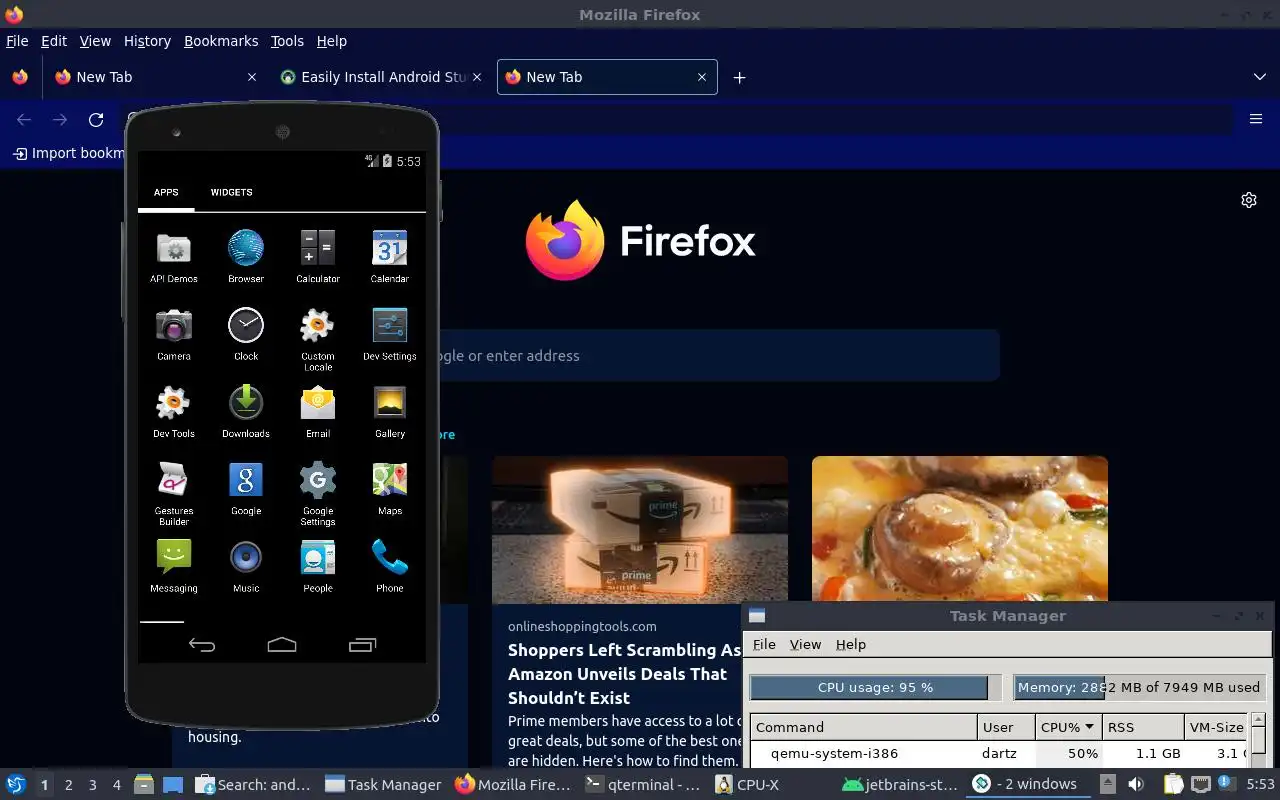Open a new Firefox tab with plus
1280x800 pixels.
[x=739, y=77]
